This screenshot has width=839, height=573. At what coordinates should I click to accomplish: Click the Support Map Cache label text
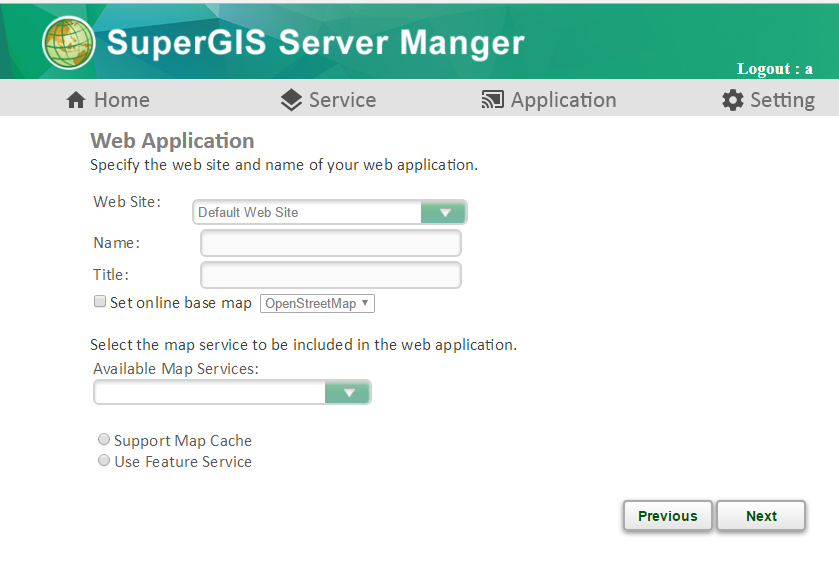click(183, 440)
